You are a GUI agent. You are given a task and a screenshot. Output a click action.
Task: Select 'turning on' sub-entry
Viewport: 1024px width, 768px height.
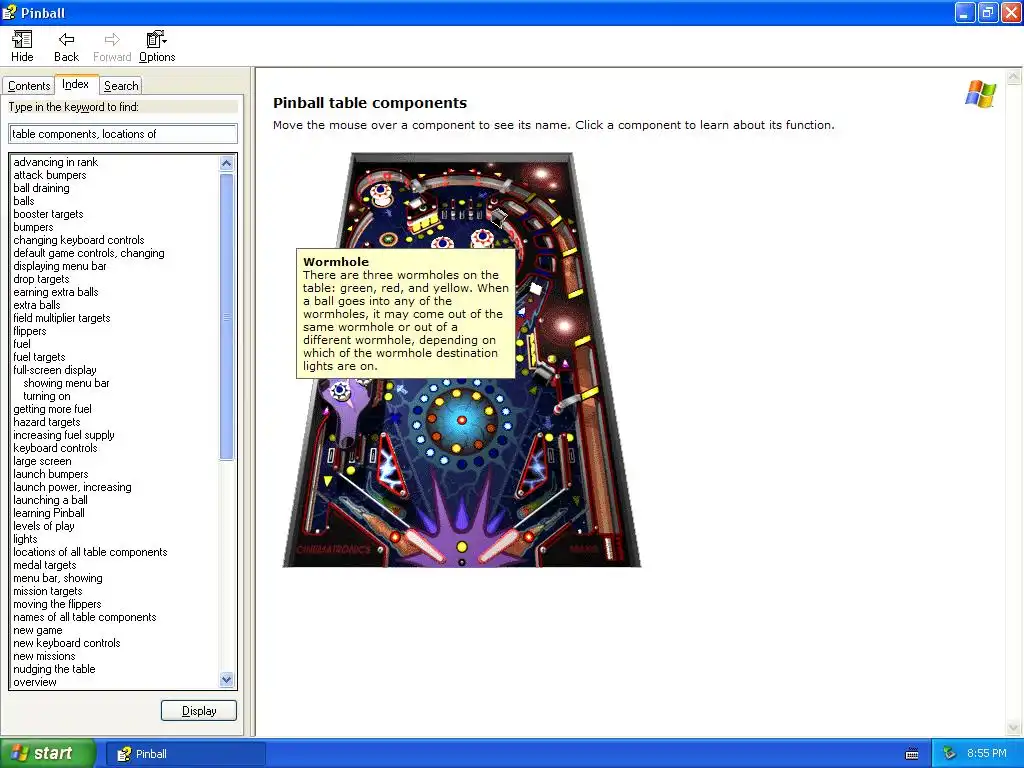click(46, 396)
